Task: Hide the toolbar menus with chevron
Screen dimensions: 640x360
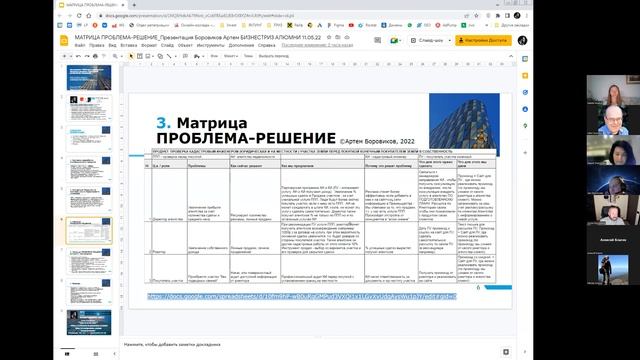Action: point(511,56)
